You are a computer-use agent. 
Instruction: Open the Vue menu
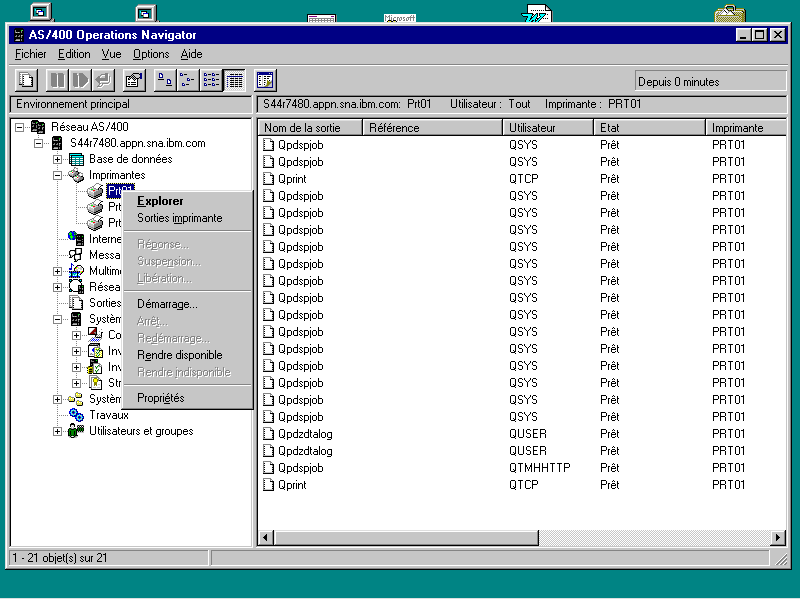111,54
